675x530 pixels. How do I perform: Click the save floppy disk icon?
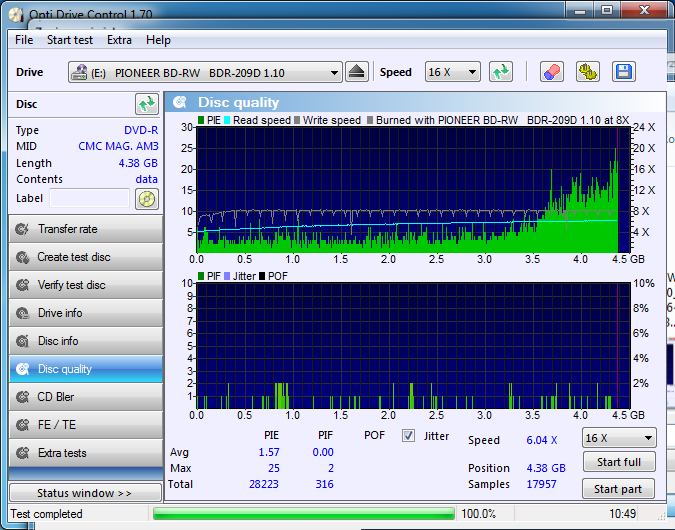[623, 72]
